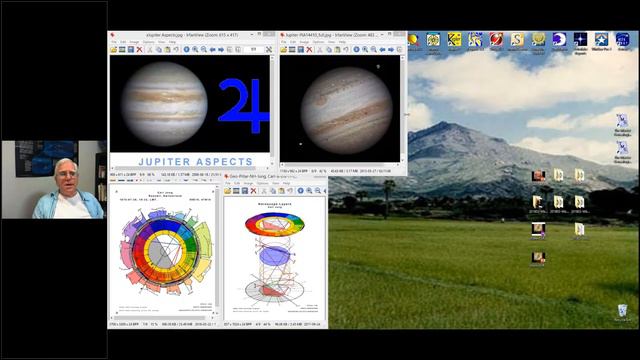Click Zoom Out magnifier in Jupiter Aspects window
640x360 pixels.
[x=204, y=49]
